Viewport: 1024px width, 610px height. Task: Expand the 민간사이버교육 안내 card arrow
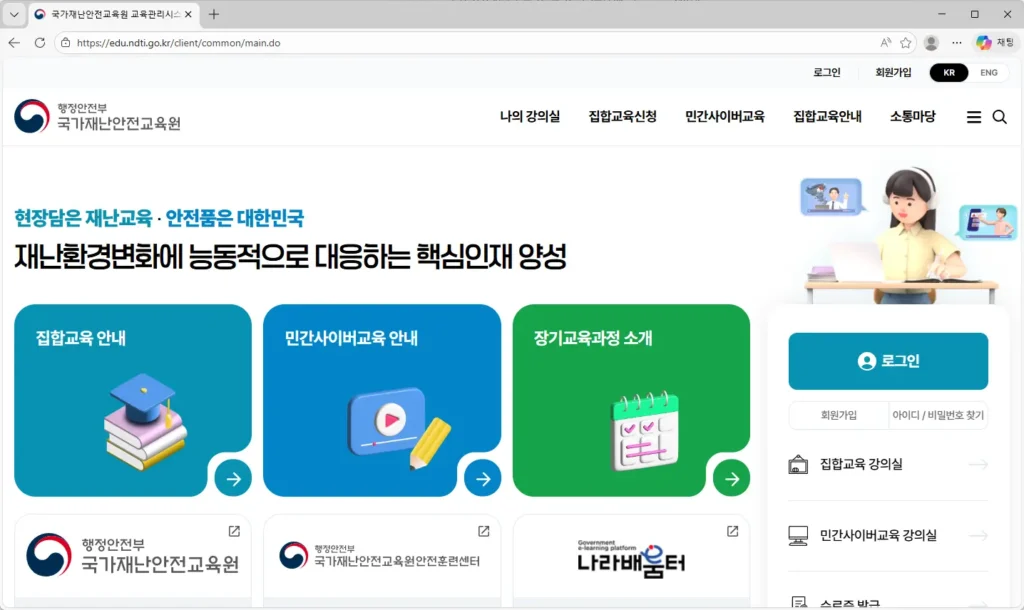pyautogui.click(x=482, y=478)
